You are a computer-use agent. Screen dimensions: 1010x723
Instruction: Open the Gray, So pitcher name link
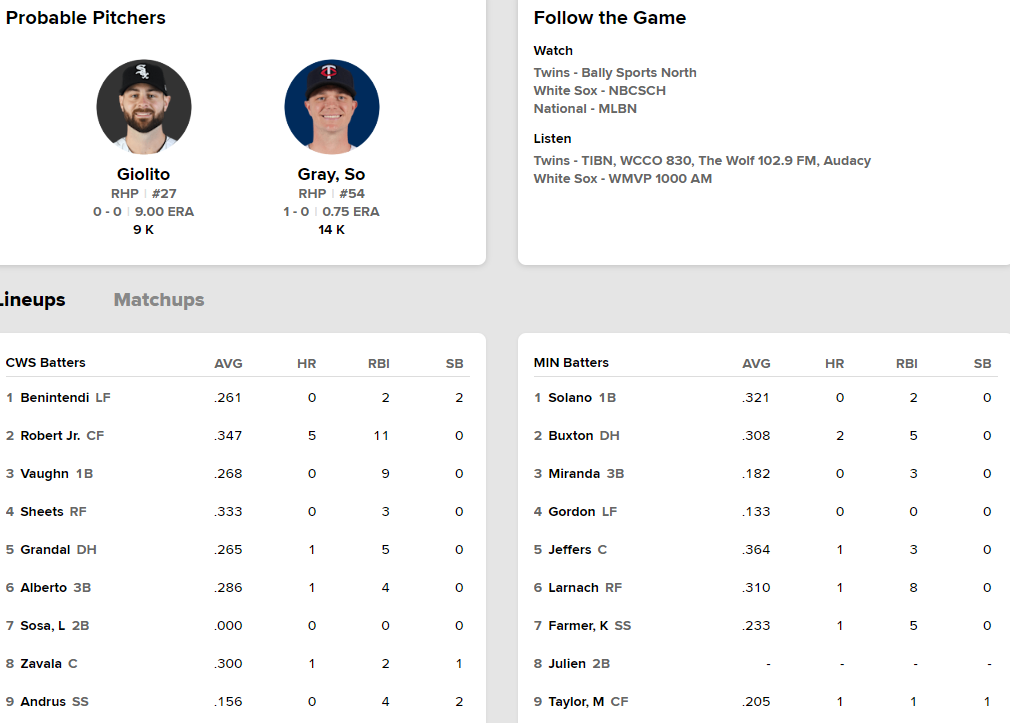[331, 174]
